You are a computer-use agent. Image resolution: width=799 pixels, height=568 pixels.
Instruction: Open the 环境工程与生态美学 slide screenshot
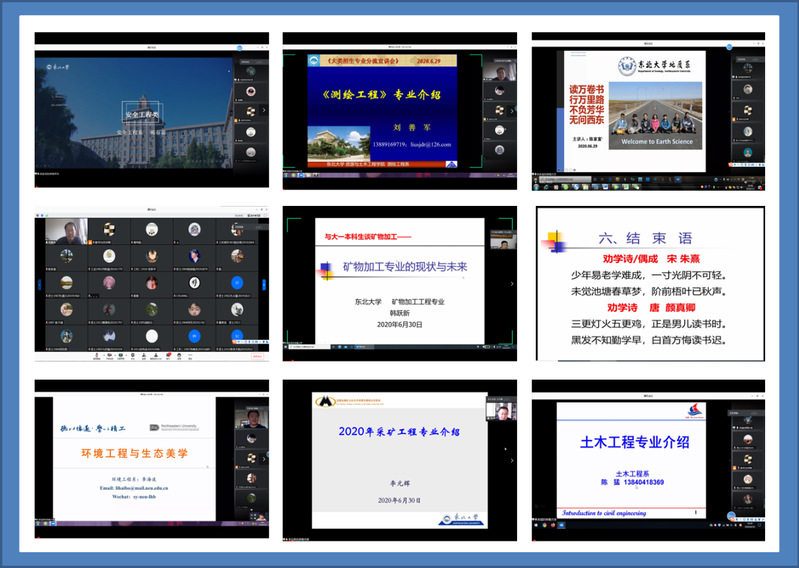coord(152,460)
